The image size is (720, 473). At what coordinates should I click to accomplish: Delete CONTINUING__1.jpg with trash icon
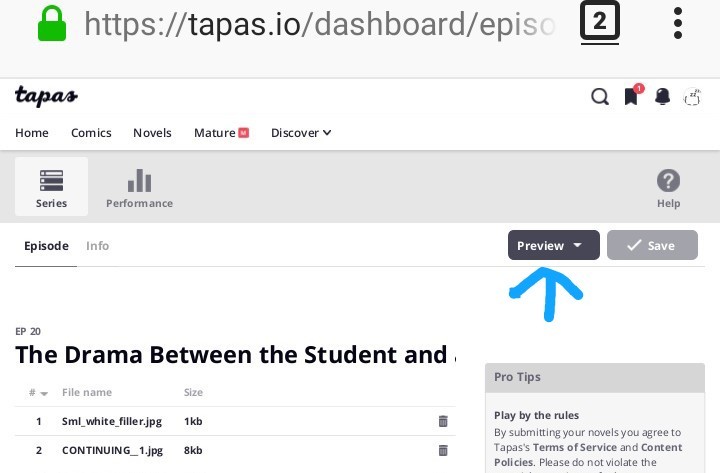pos(443,451)
